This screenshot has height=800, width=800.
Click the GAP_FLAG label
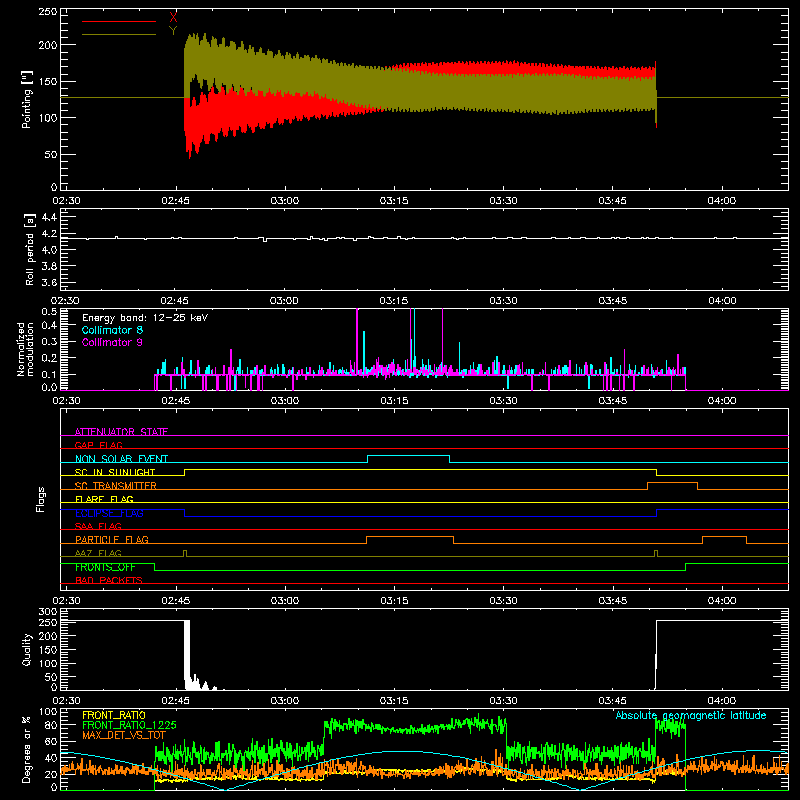point(98,445)
